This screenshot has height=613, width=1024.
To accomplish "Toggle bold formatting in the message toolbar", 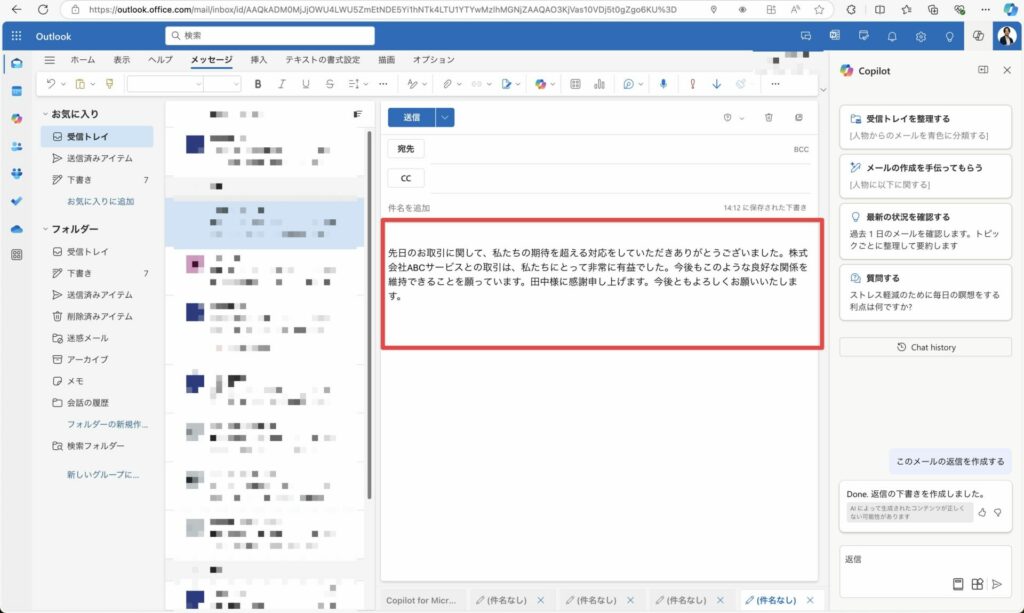I will point(257,84).
